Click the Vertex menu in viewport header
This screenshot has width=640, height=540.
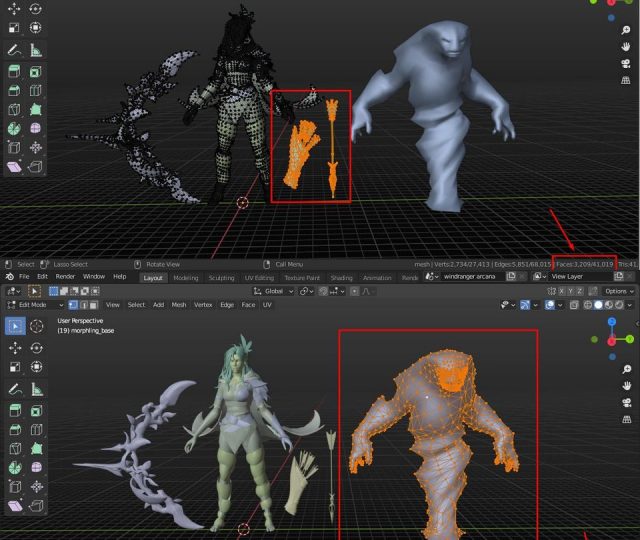(x=203, y=305)
